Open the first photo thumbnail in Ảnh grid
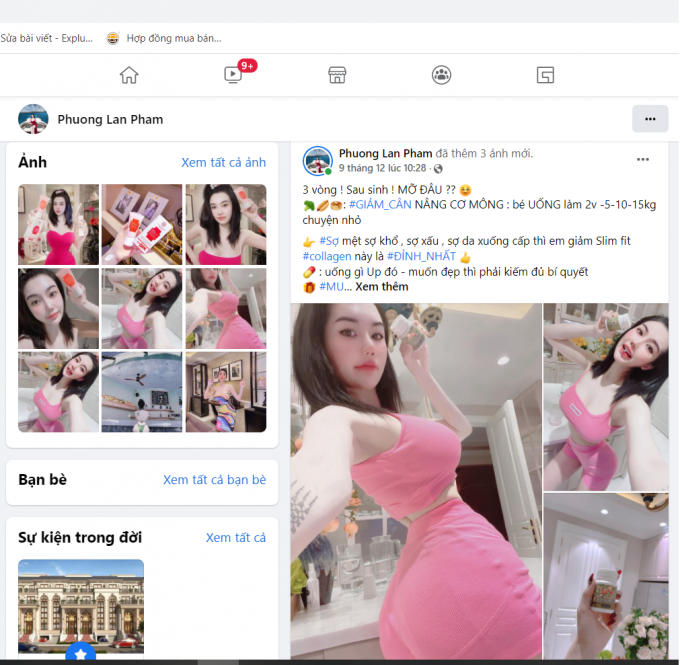The width and height of the screenshot is (680, 665). point(59,224)
